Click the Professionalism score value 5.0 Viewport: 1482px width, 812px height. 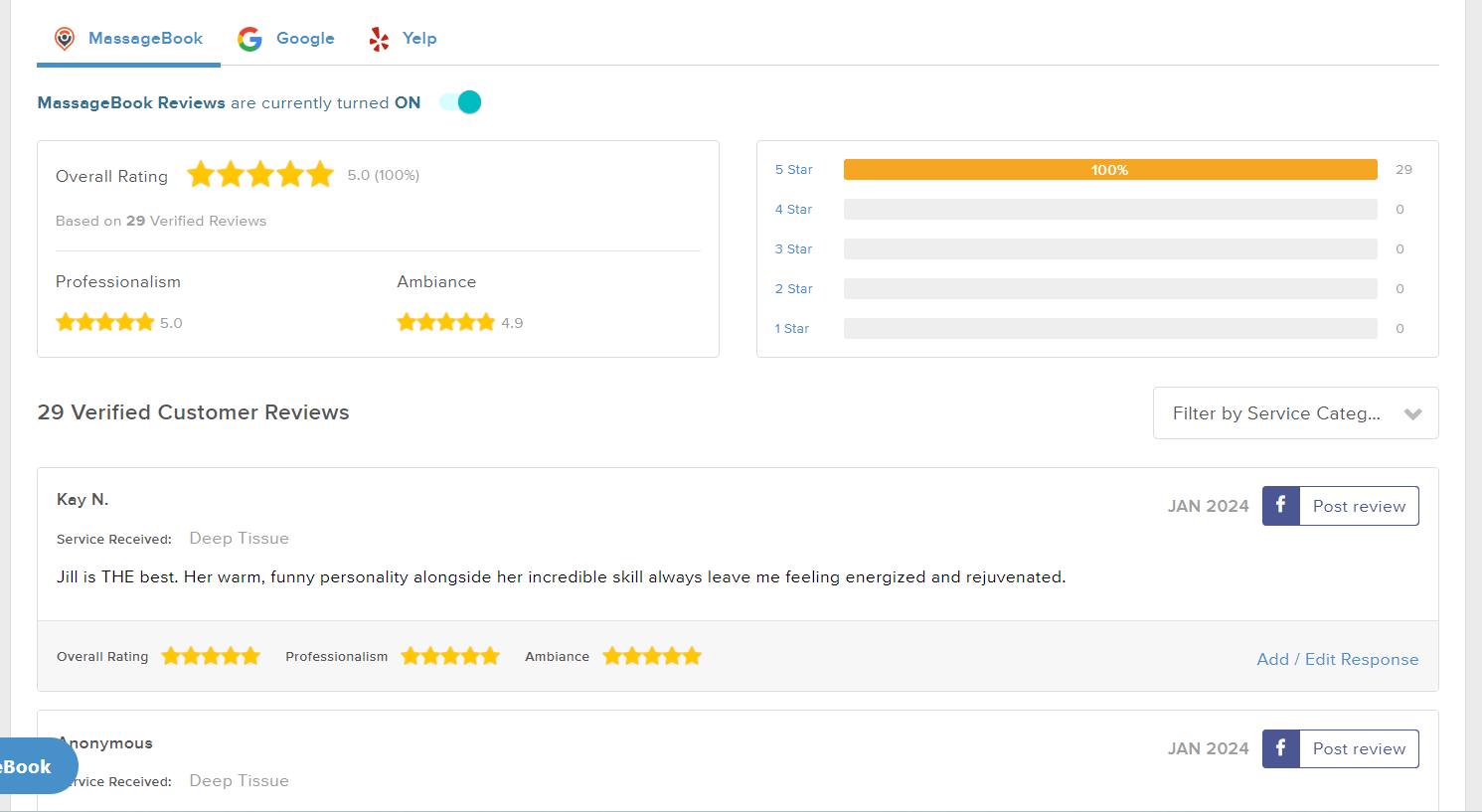pos(171,323)
